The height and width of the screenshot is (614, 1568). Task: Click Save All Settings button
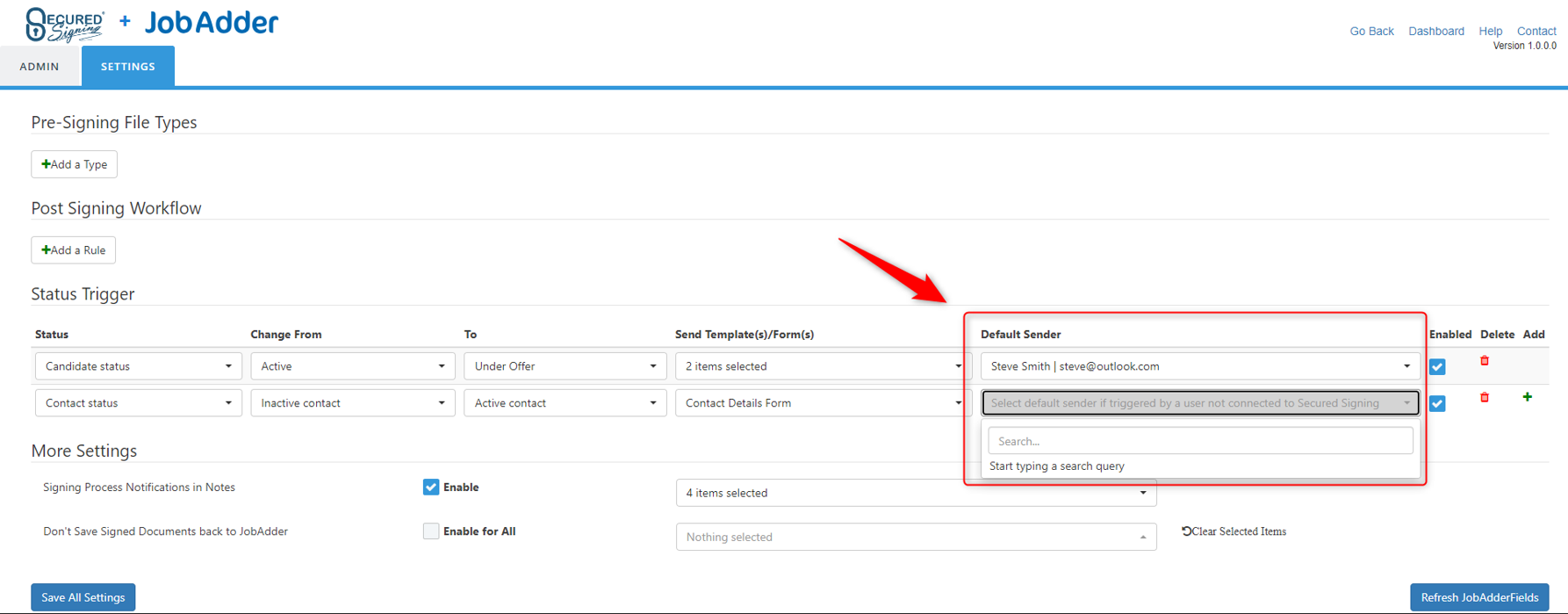pyautogui.click(x=83, y=597)
